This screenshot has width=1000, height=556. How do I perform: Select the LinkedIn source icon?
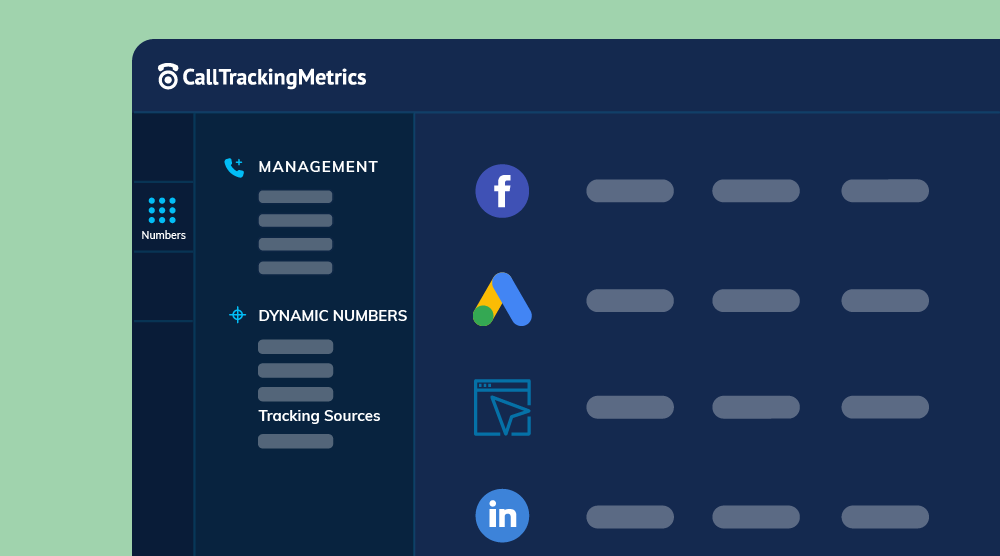coord(502,516)
